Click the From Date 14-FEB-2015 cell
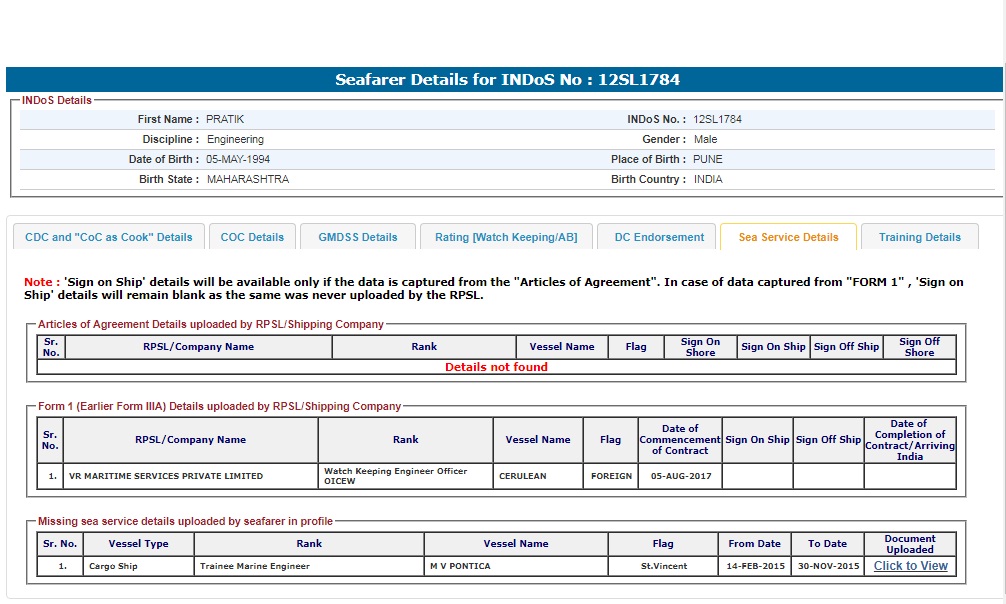The height and width of the screenshot is (604, 1006). (x=754, y=566)
